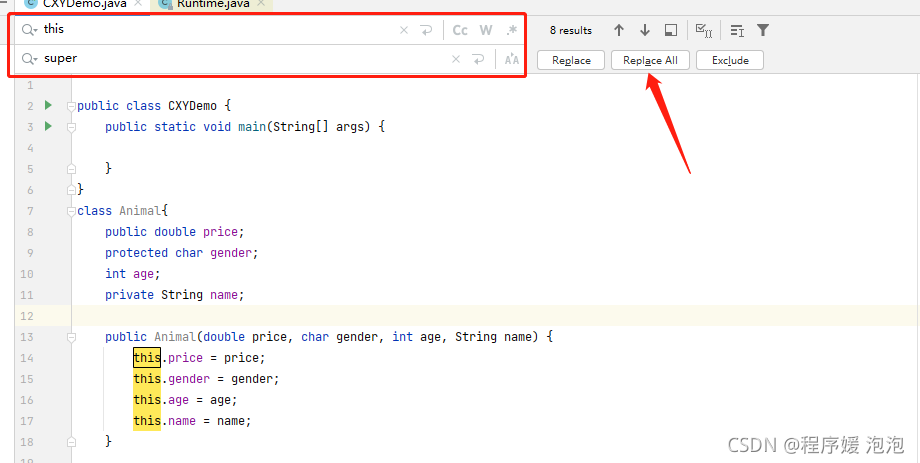Viewport: 920px width, 463px height.
Task: Open the search filter funnel popup
Action: click(763, 31)
